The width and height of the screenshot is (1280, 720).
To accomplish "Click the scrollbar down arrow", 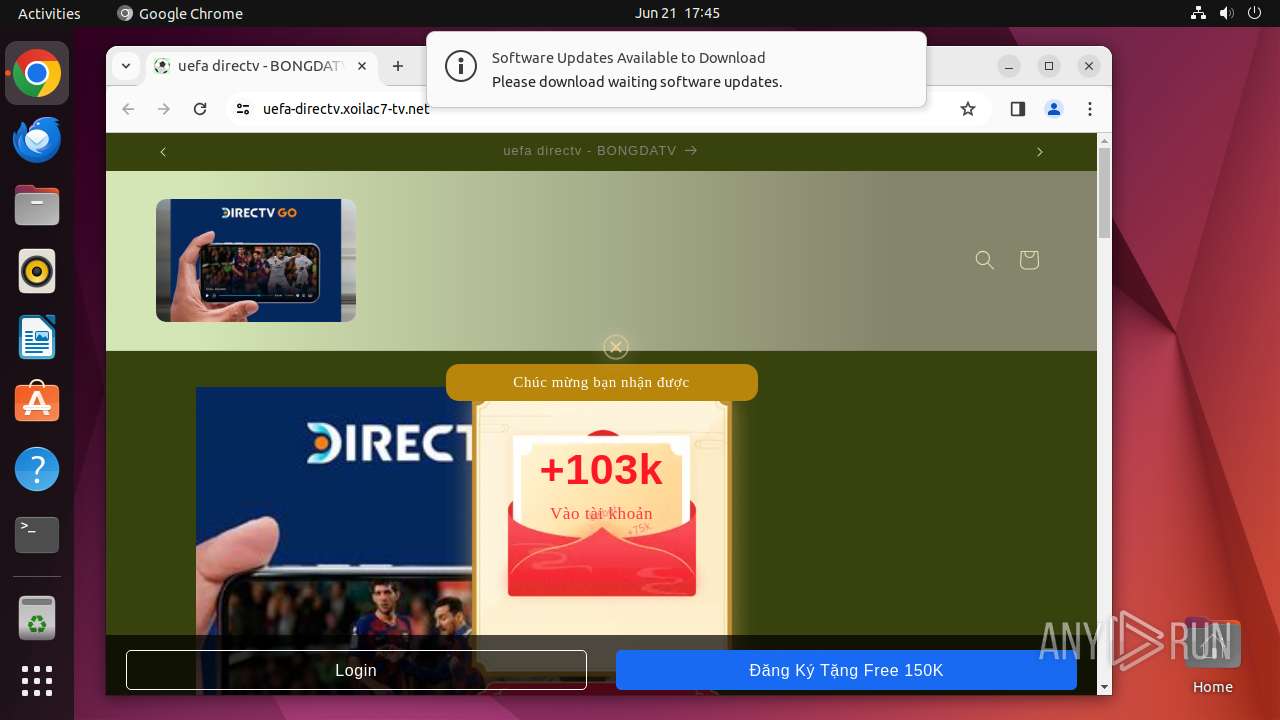I will click(1104, 687).
